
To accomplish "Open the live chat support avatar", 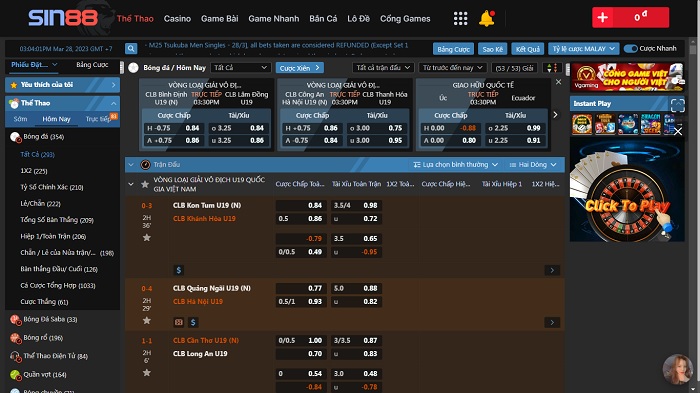I will point(678,369).
